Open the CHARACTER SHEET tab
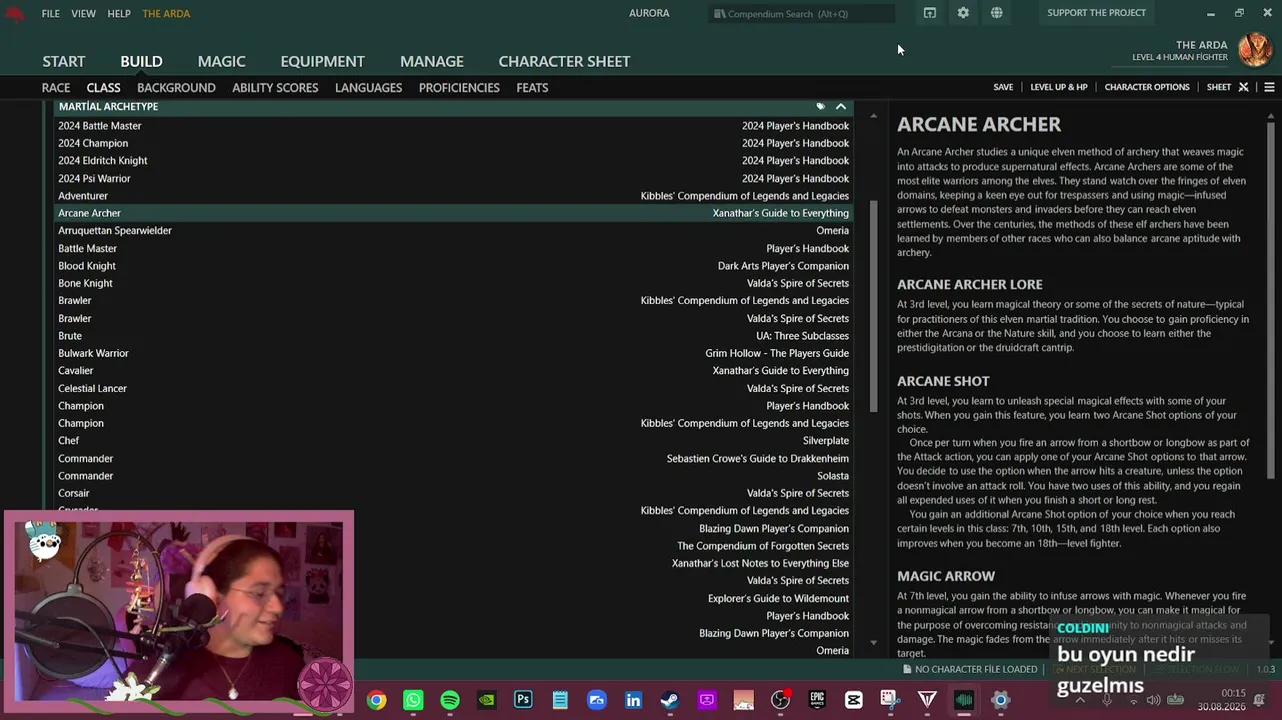Image resolution: width=1282 pixels, height=720 pixels. coord(564,61)
